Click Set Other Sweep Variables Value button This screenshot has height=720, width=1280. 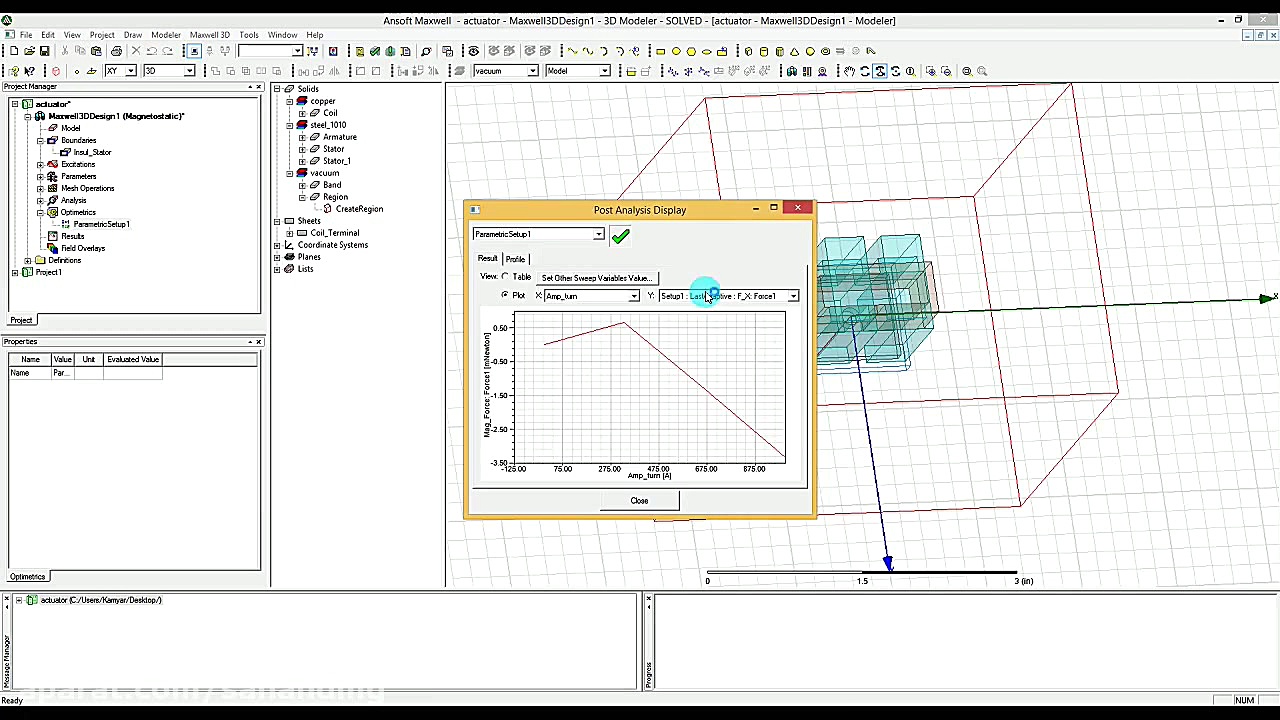[595, 277]
